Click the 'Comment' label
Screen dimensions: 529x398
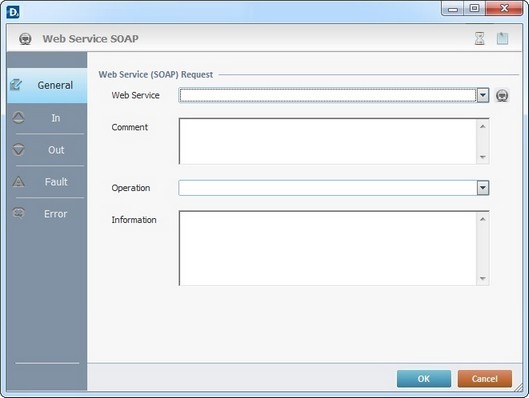click(x=130, y=127)
